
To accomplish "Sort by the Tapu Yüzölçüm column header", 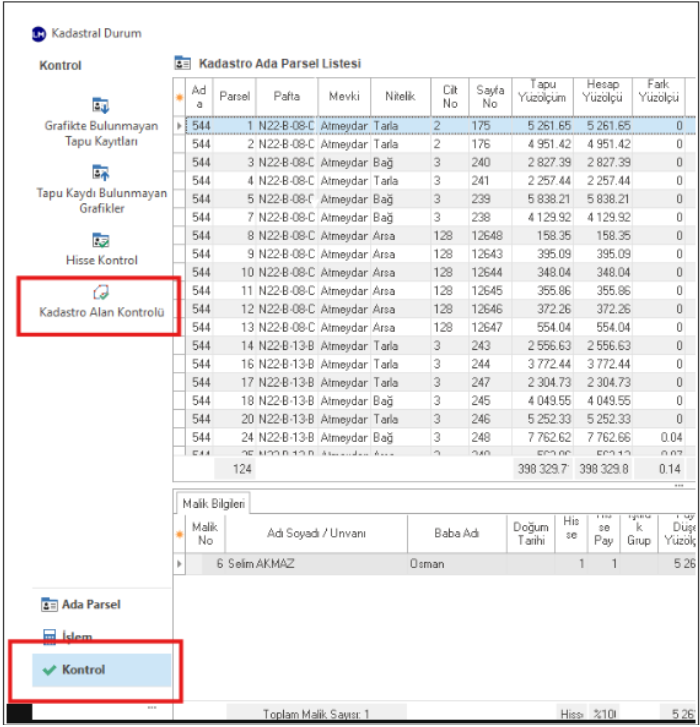I will tap(549, 97).
